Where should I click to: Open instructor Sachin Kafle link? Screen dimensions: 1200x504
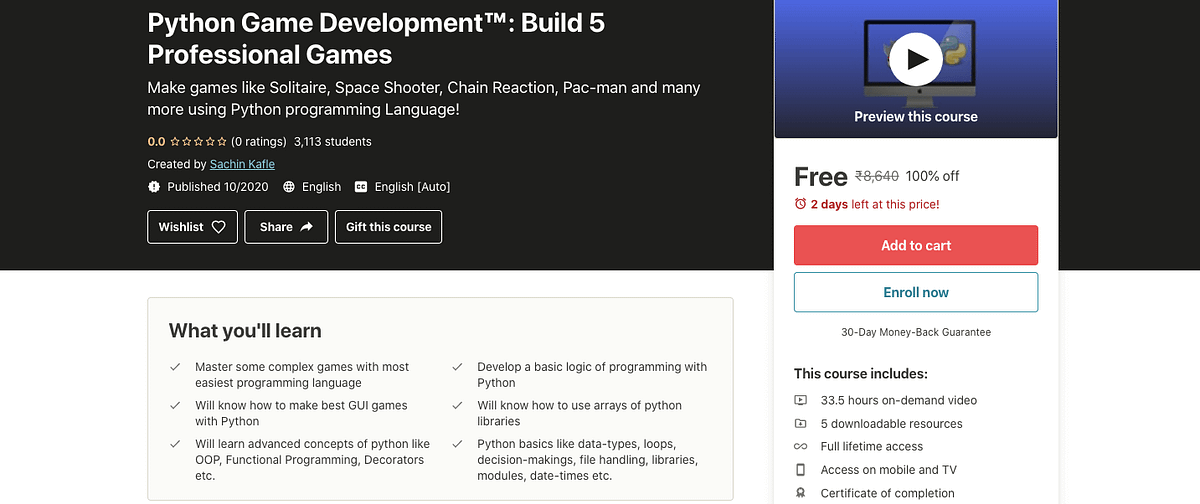pyautogui.click(x=242, y=164)
